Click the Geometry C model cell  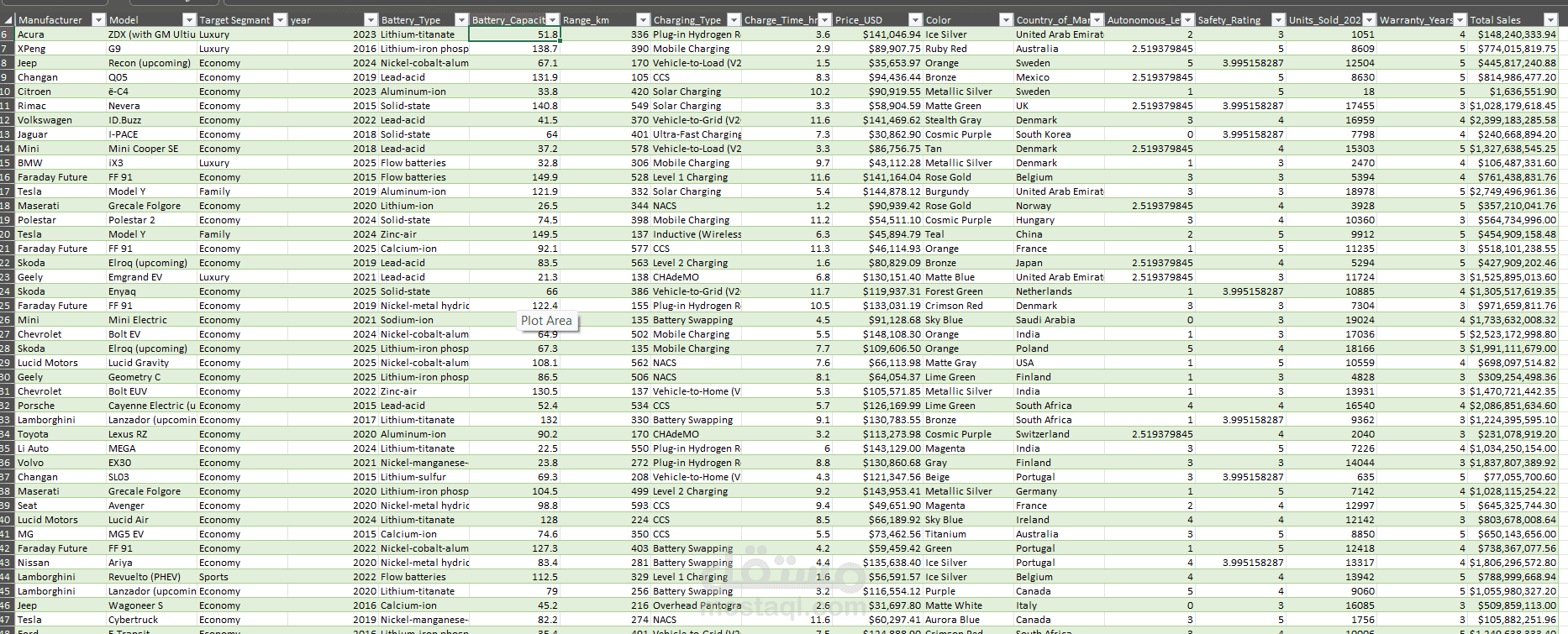pos(151,377)
